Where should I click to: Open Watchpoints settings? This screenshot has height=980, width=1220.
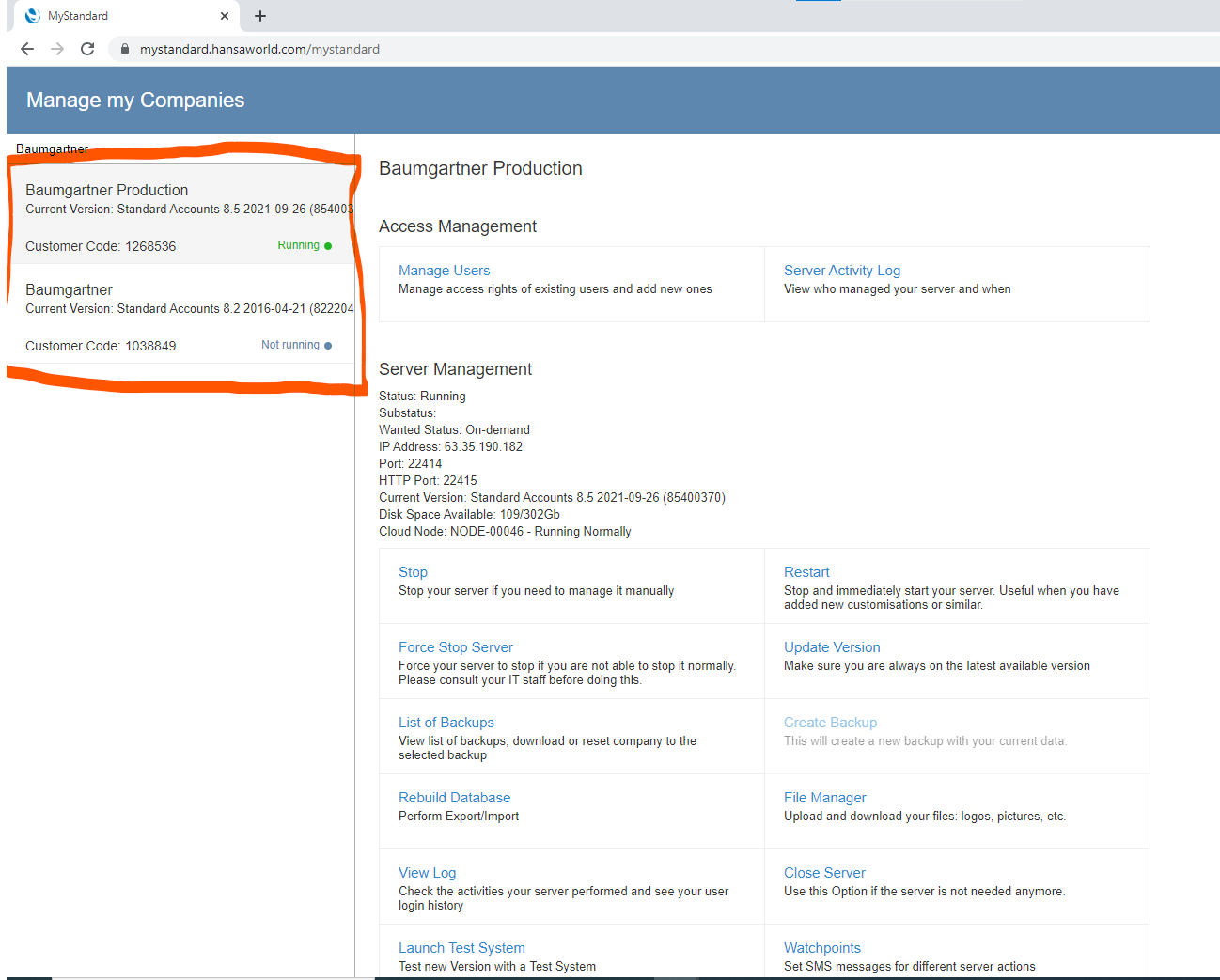(x=822, y=948)
